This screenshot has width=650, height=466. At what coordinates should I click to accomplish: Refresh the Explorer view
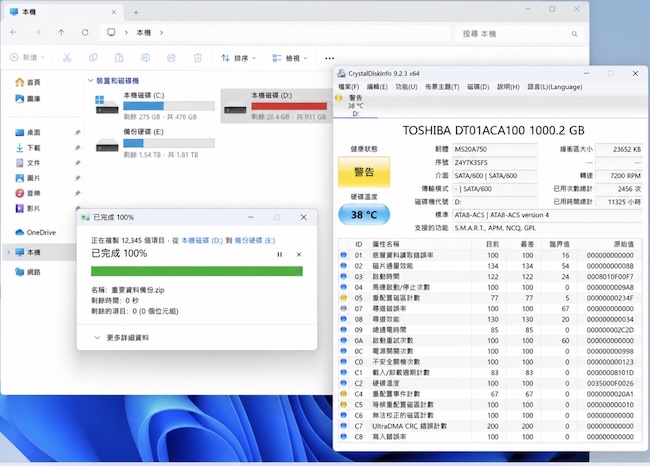pos(85,32)
